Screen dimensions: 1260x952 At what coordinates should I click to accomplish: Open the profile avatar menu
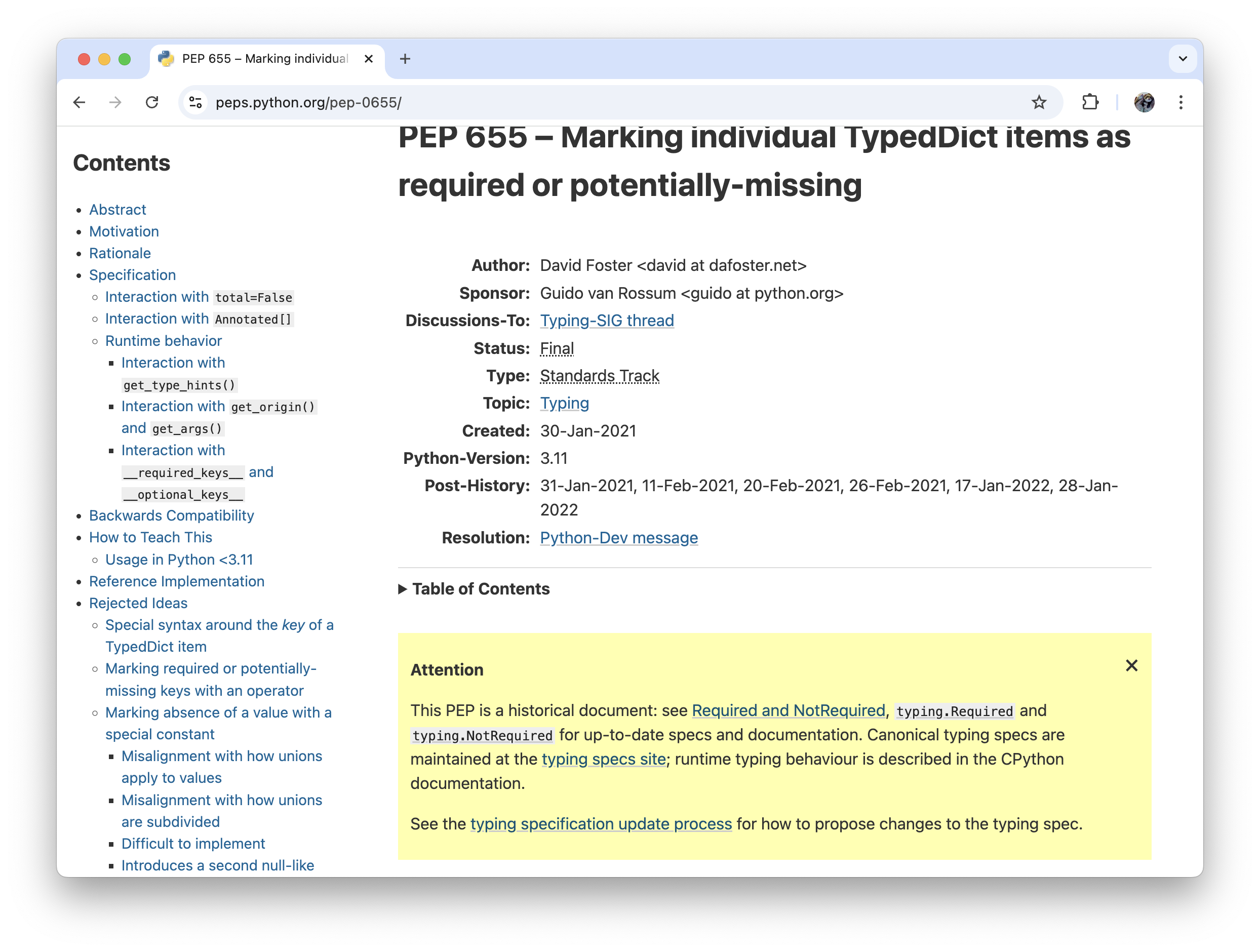click(1144, 103)
